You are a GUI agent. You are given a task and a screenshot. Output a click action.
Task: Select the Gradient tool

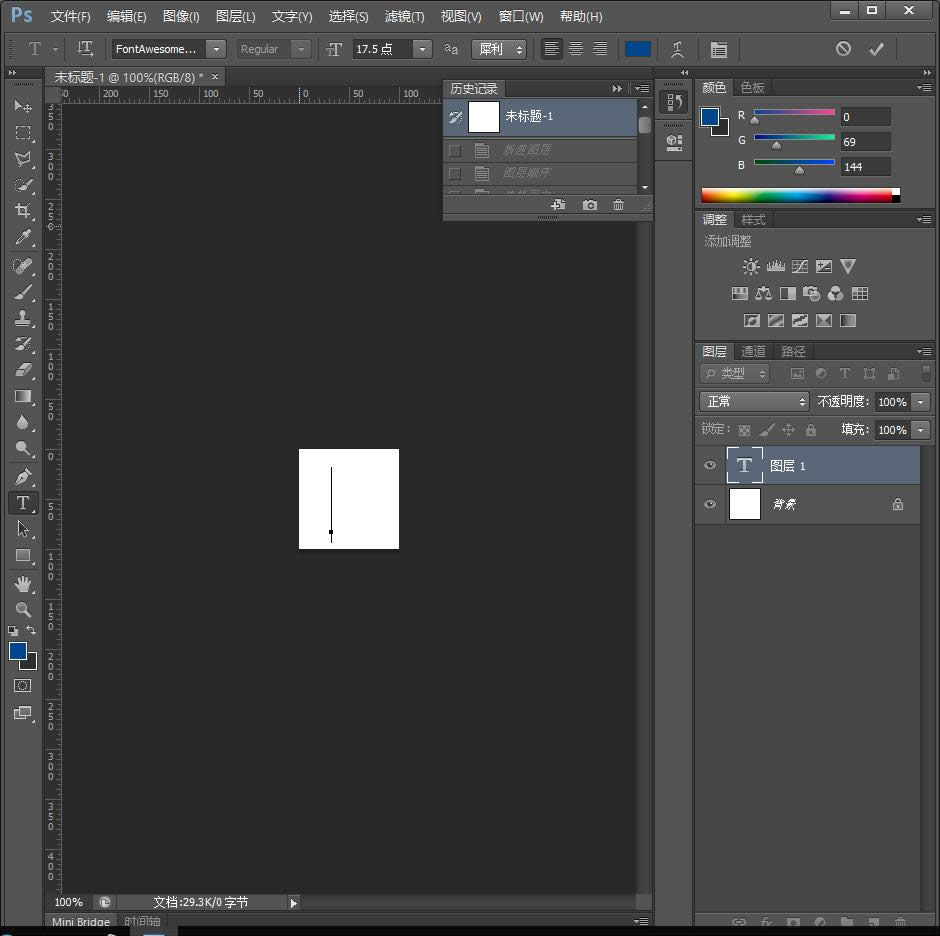(x=23, y=397)
